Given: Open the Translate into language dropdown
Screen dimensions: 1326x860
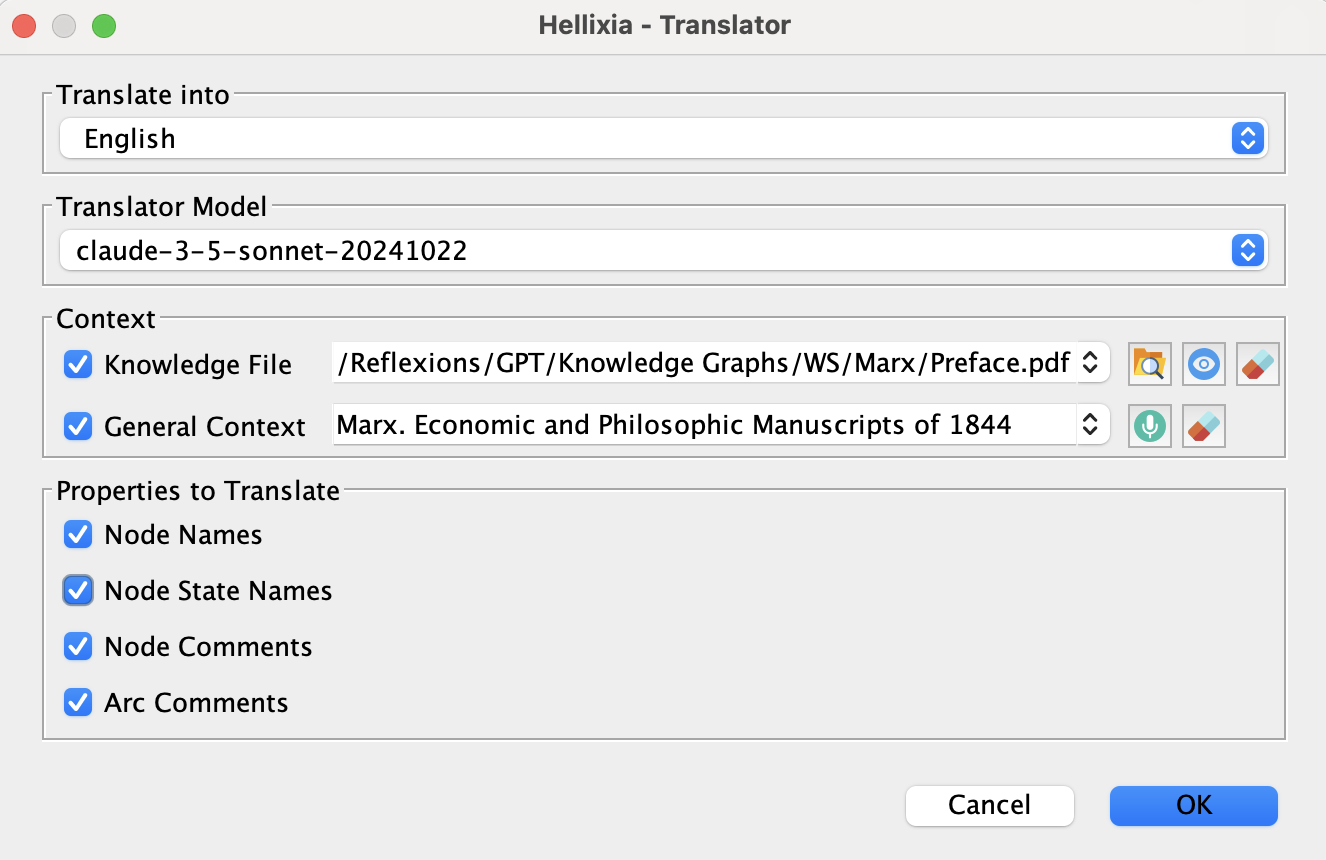Looking at the screenshot, I should pyautogui.click(x=1247, y=138).
